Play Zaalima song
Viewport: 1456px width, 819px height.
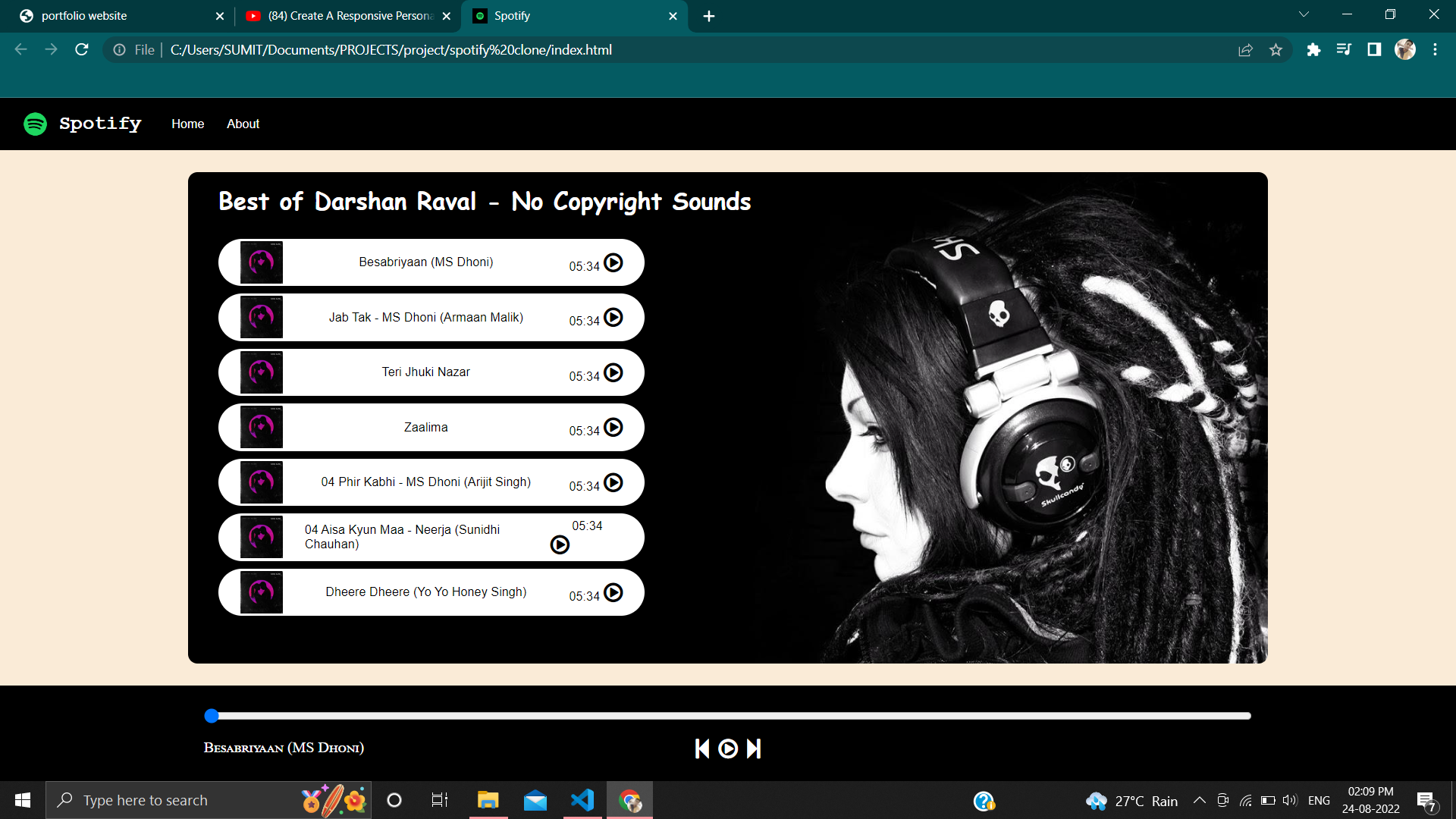pos(613,427)
